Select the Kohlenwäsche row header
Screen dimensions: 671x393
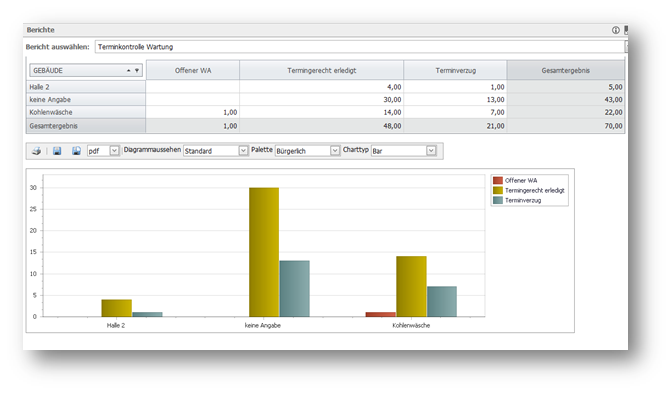[86, 112]
